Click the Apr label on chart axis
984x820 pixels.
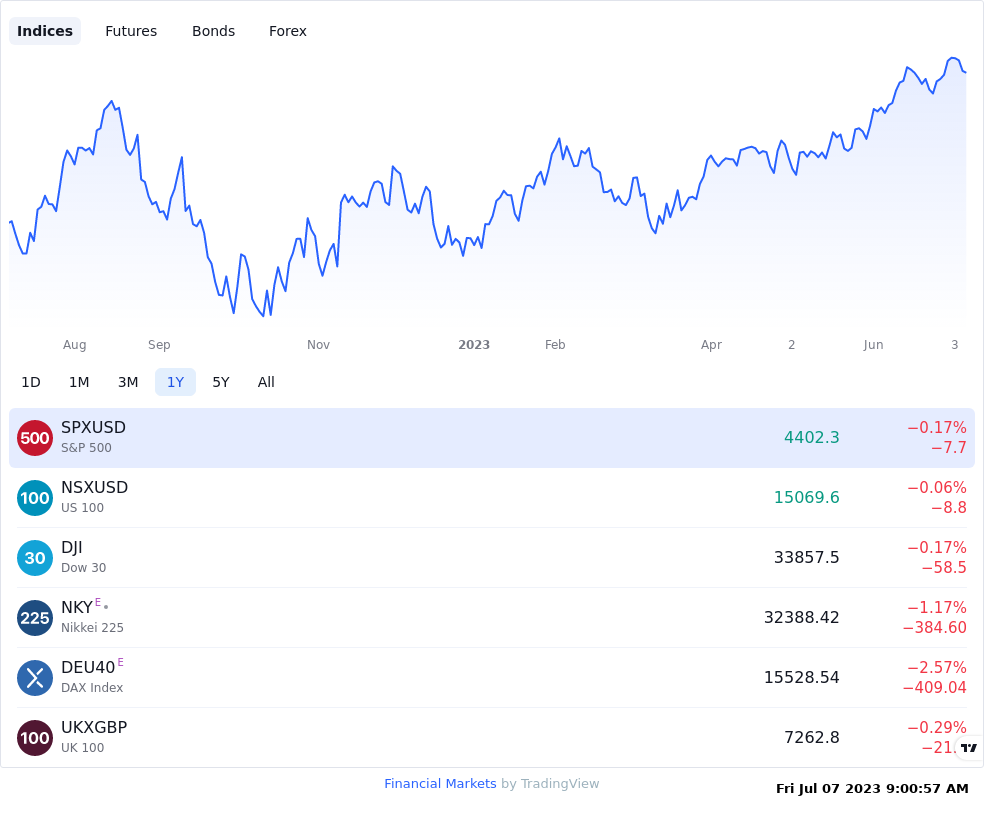coord(711,344)
